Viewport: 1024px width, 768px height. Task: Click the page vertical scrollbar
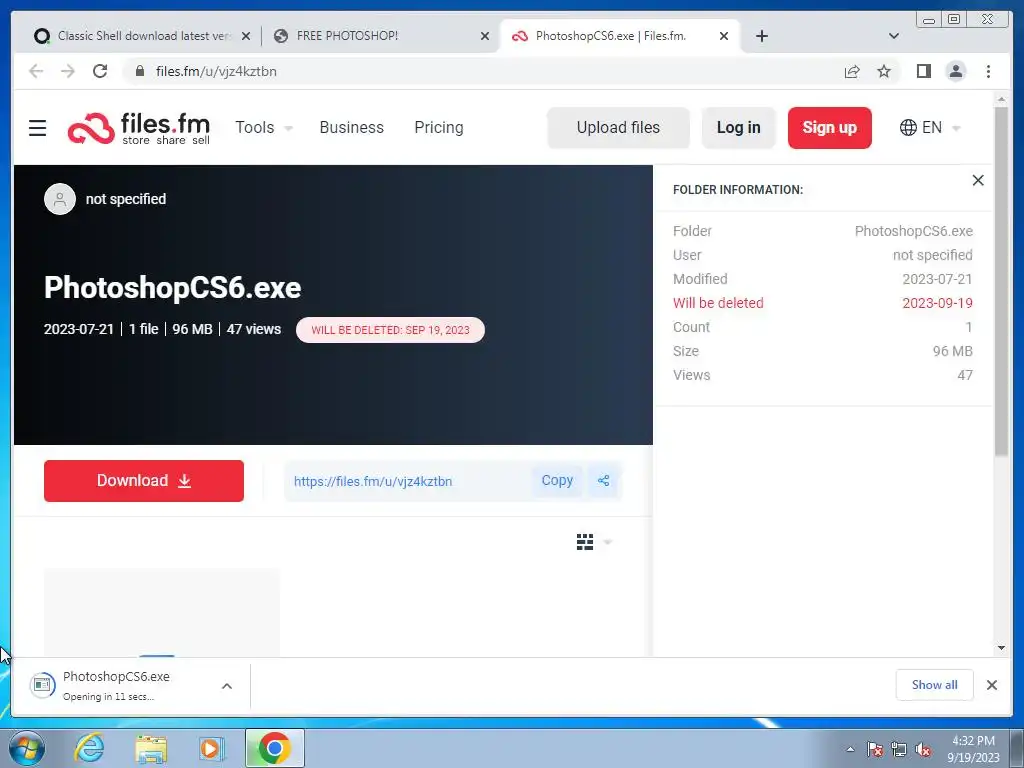pos(1001,281)
